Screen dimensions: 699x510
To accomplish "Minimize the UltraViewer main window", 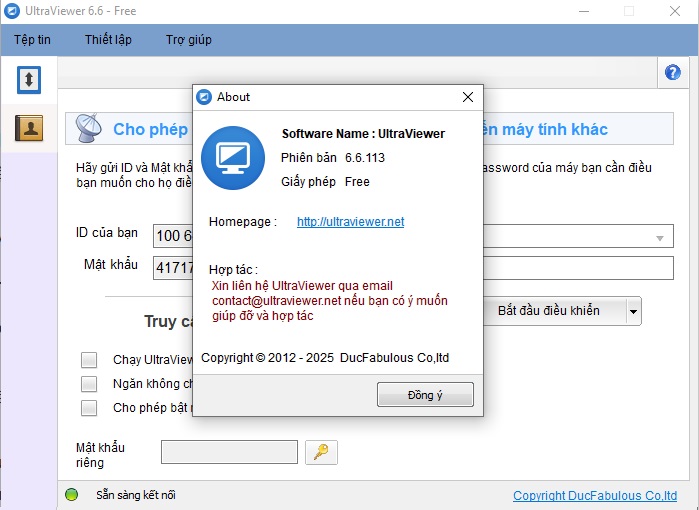I will click(584, 11).
